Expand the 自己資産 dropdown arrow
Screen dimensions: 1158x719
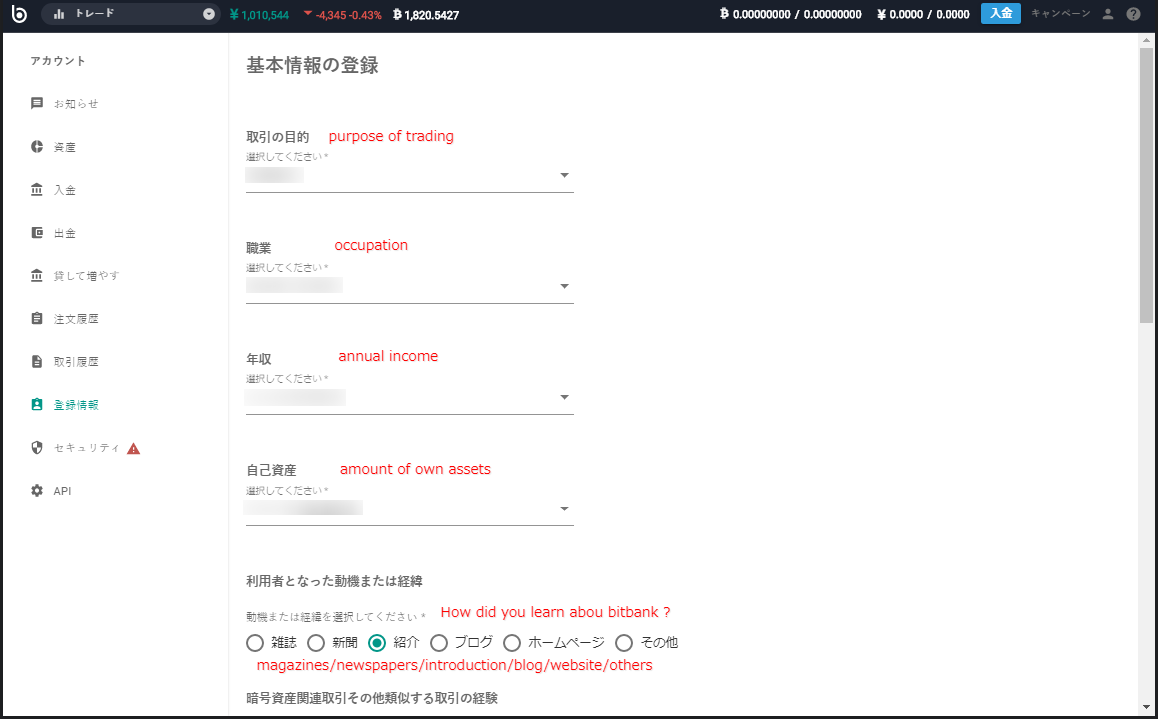(x=564, y=509)
